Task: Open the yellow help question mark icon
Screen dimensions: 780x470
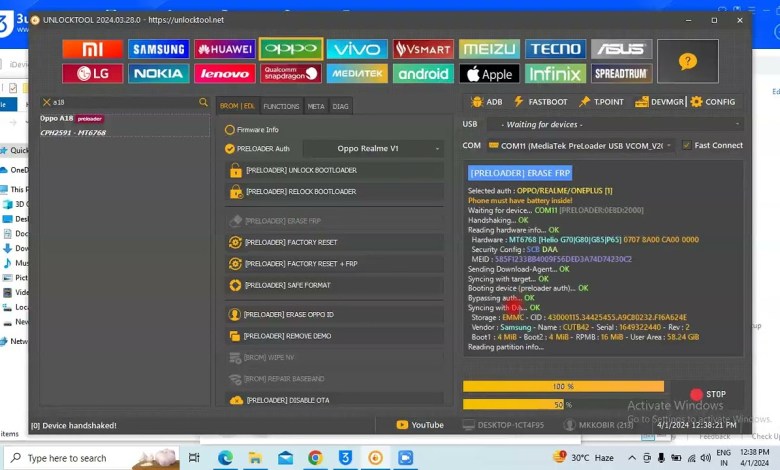Action: (687, 61)
